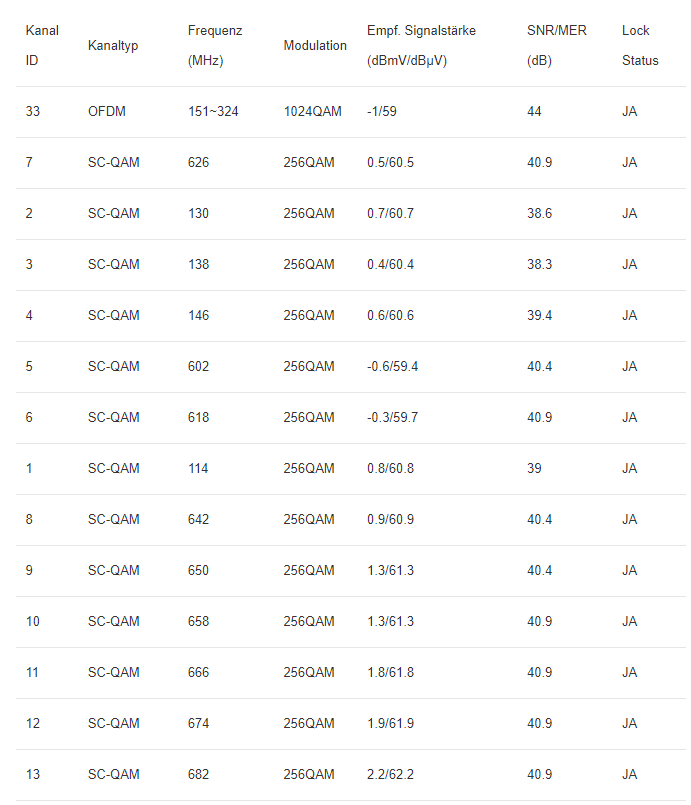Click the signal strength 2.2/62.2 cell

(390, 774)
